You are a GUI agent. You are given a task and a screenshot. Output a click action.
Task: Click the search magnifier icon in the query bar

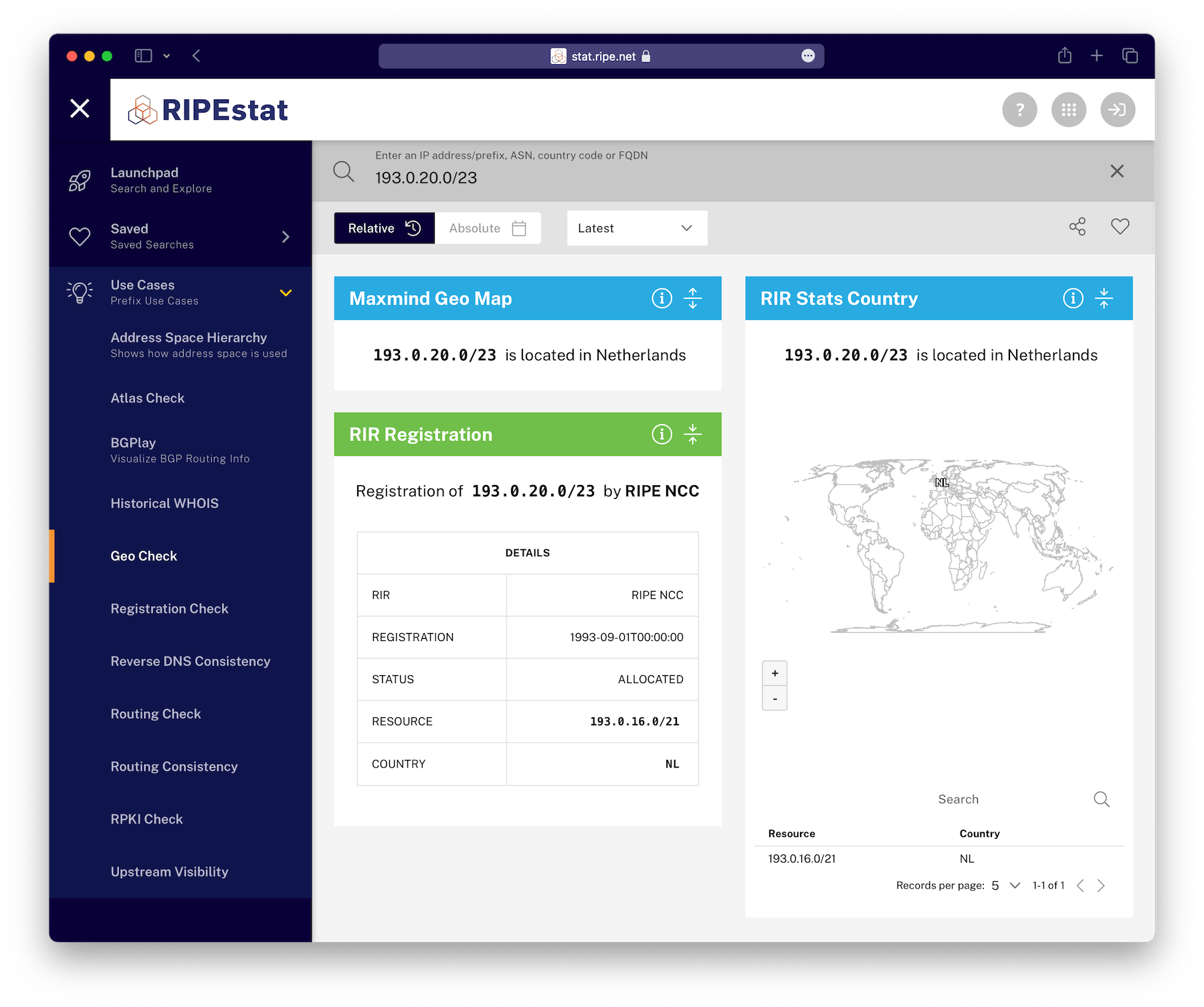click(x=344, y=171)
